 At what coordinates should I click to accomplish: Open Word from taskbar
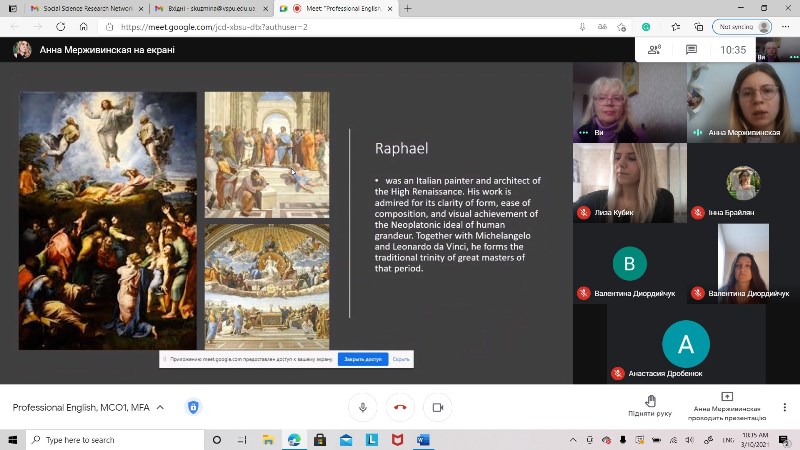[423, 440]
